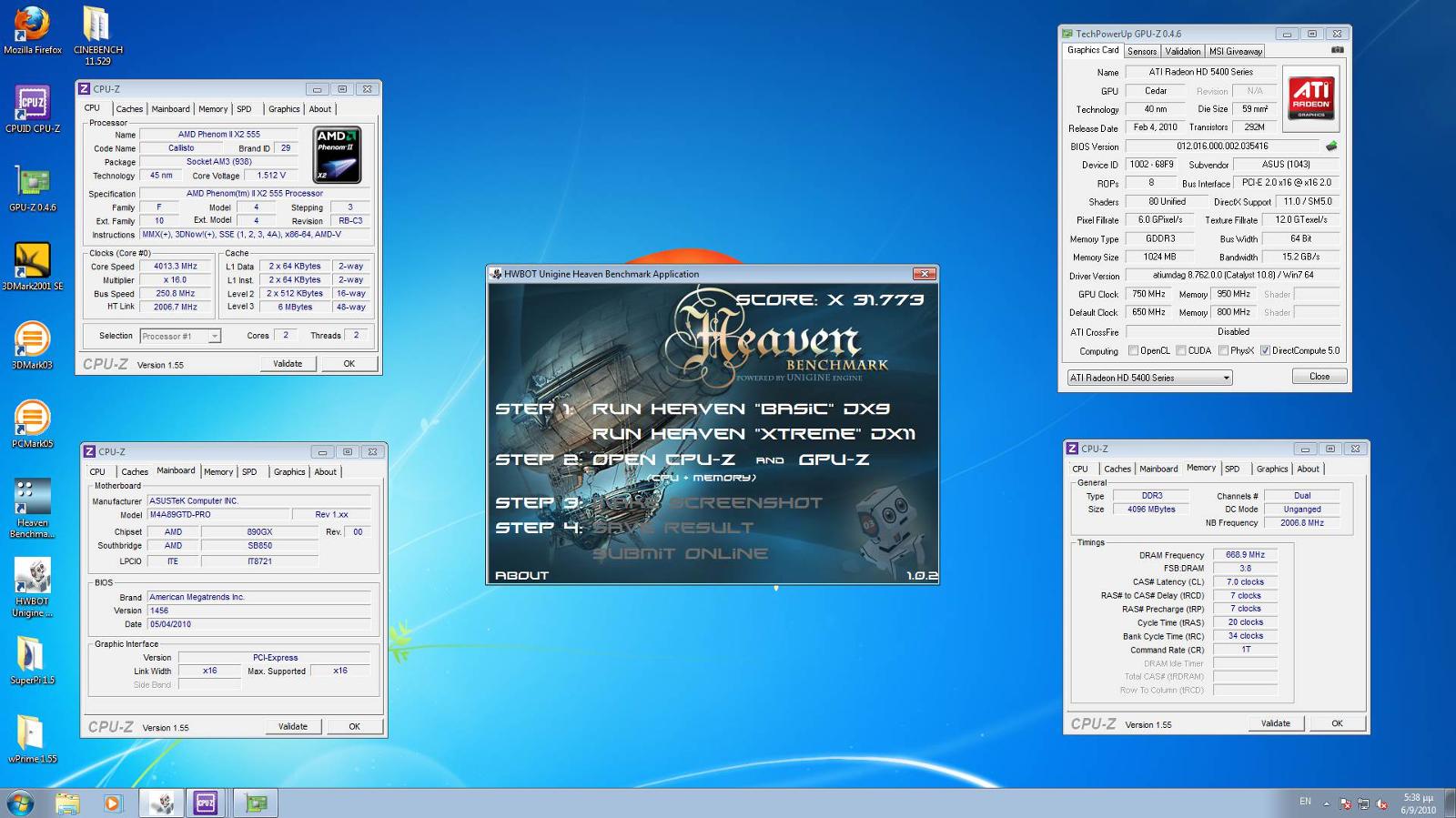The width and height of the screenshot is (1456, 818).
Task: Open Windows Explorer from taskbar
Action: [x=67, y=803]
